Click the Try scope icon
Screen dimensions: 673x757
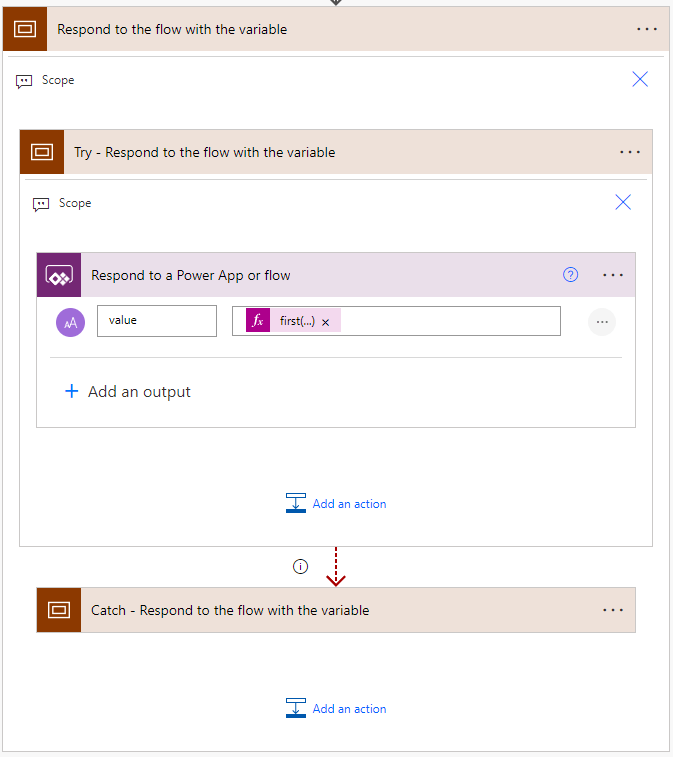42,152
